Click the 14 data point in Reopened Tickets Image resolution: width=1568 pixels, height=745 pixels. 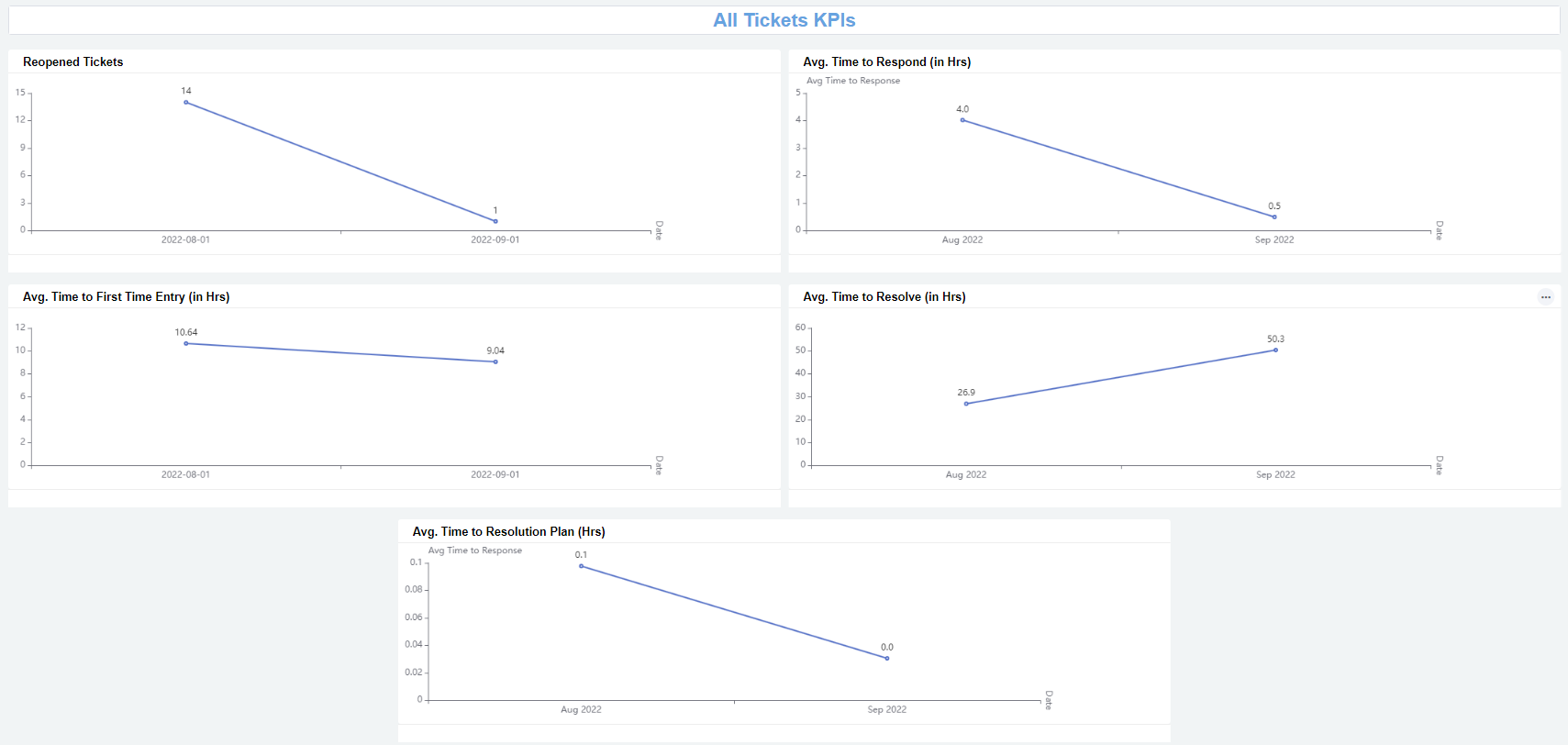pyautogui.click(x=186, y=102)
